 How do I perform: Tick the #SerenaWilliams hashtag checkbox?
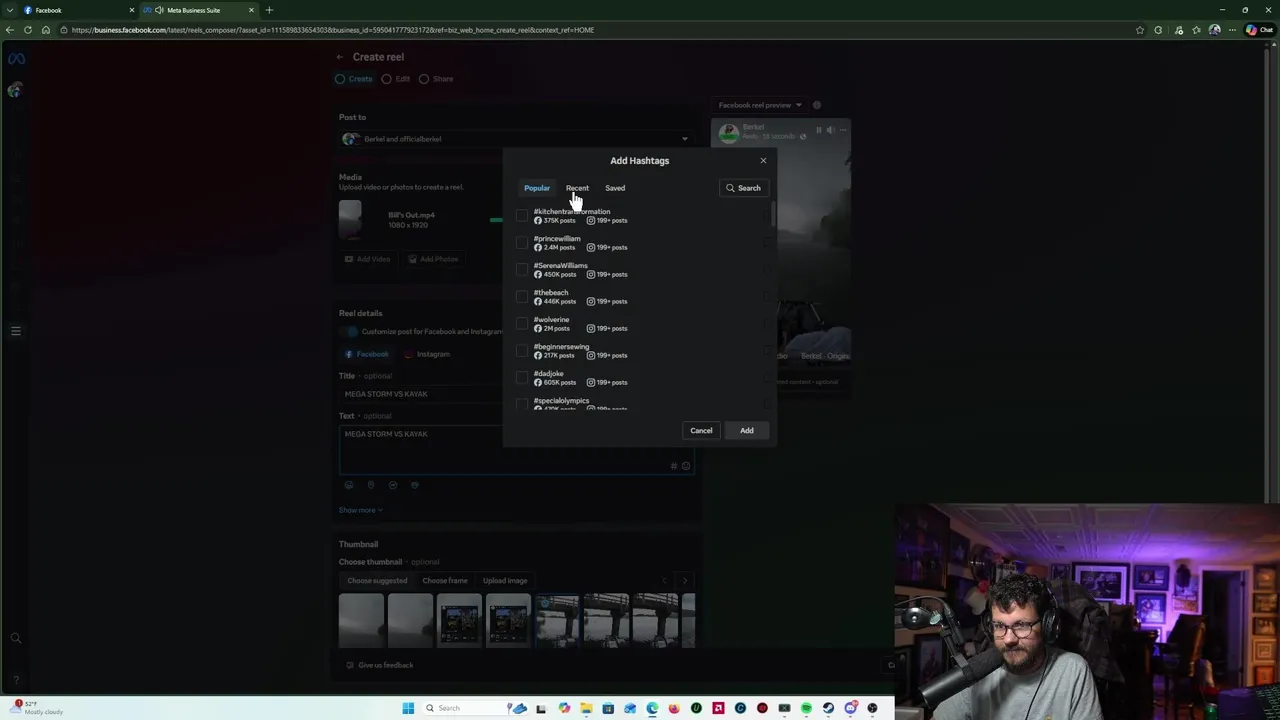pos(522,269)
